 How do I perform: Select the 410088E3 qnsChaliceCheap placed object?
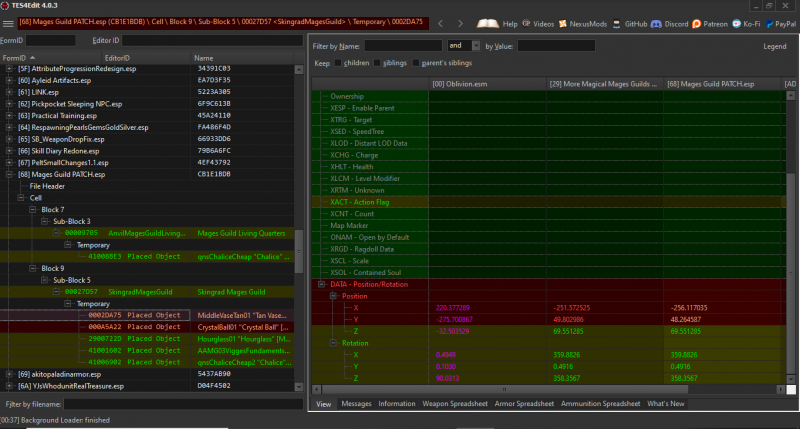146,257
